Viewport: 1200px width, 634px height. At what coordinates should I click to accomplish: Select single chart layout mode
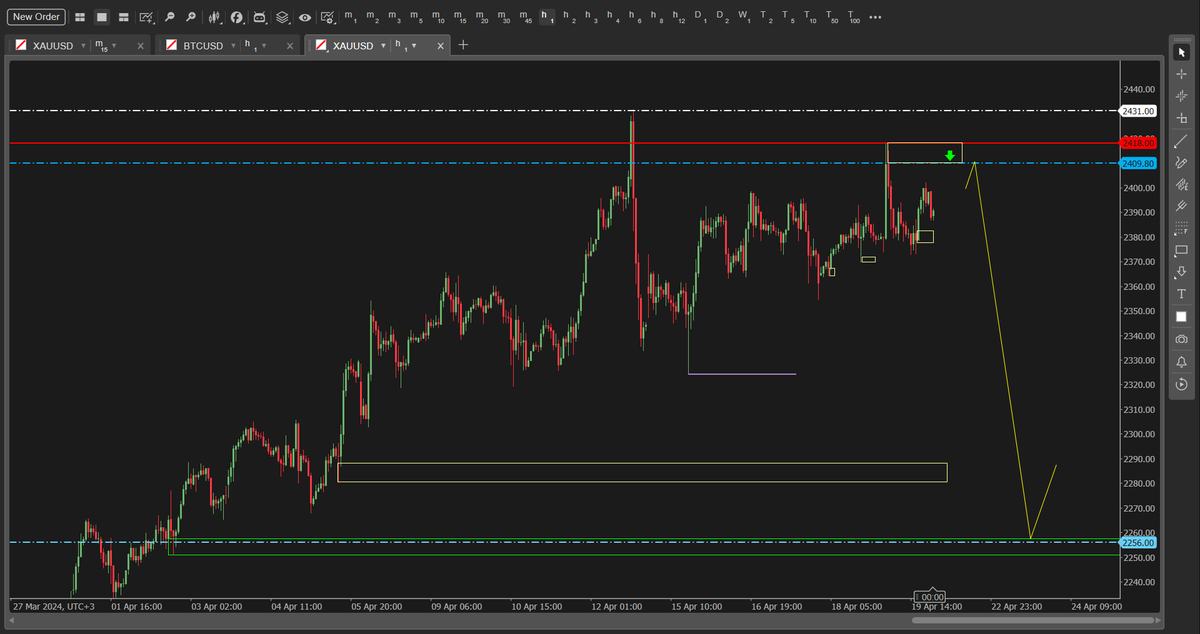pyautogui.click(x=101, y=17)
